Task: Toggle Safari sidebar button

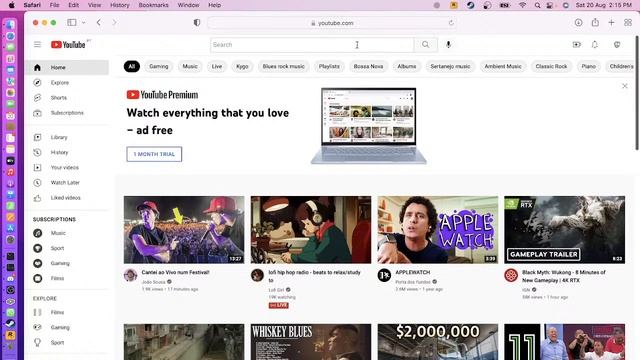Action: 72,22
